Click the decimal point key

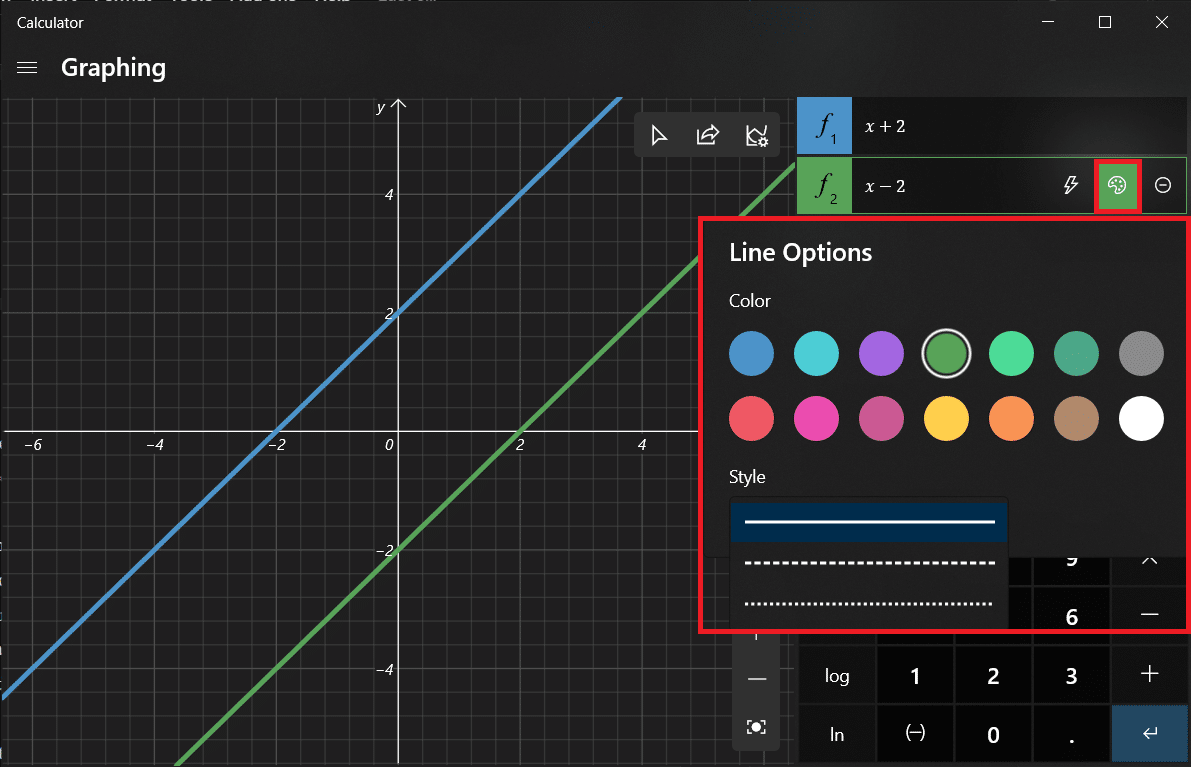tap(1071, 734)
